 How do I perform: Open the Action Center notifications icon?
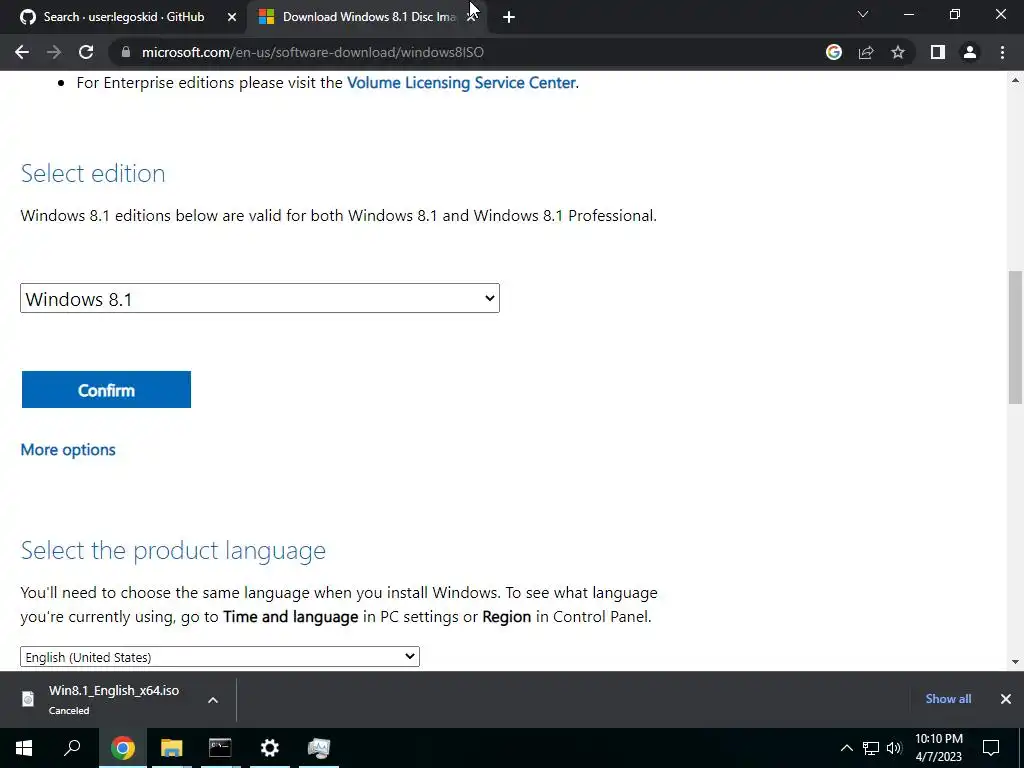click(991, 748)
